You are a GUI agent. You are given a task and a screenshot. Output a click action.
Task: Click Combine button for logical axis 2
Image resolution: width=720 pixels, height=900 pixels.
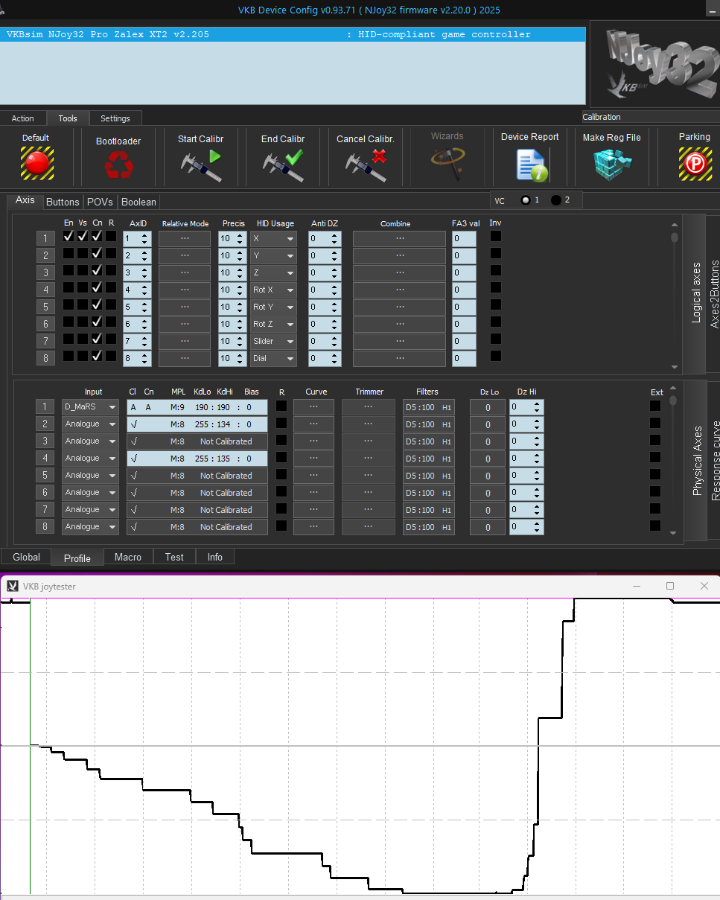(399, 256)
